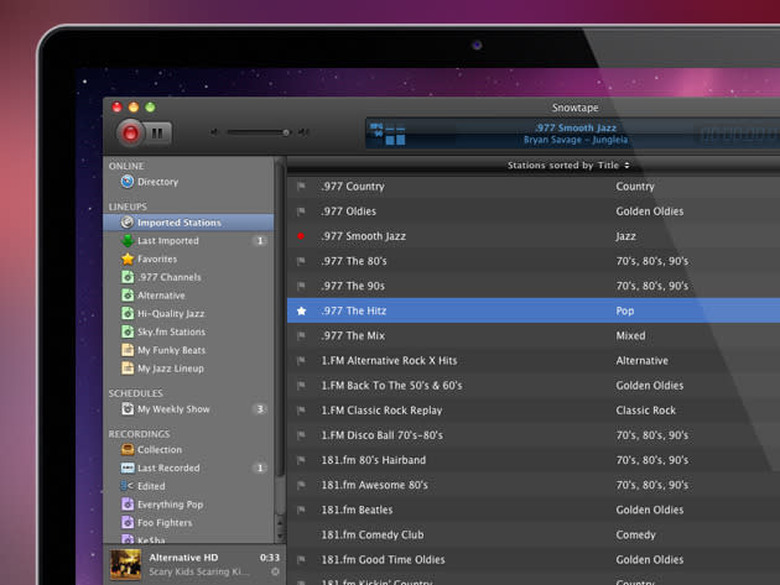Click the low volume speaker icon
The height and width of the screenshot is (585, 780).
[214, 132]
